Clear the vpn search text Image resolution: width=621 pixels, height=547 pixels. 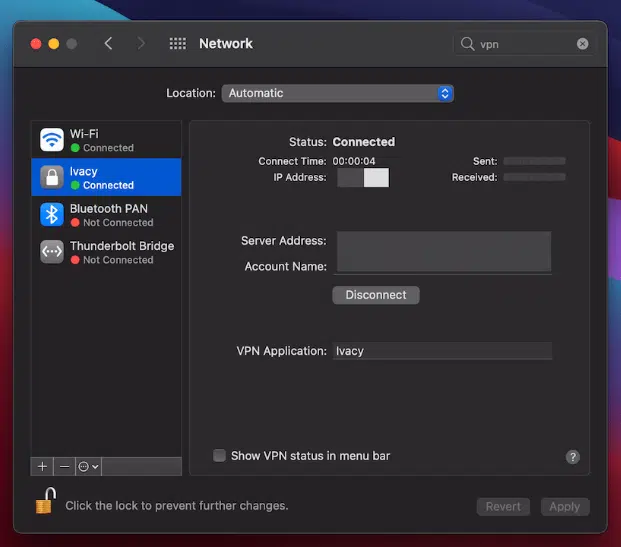click(582, 44)
